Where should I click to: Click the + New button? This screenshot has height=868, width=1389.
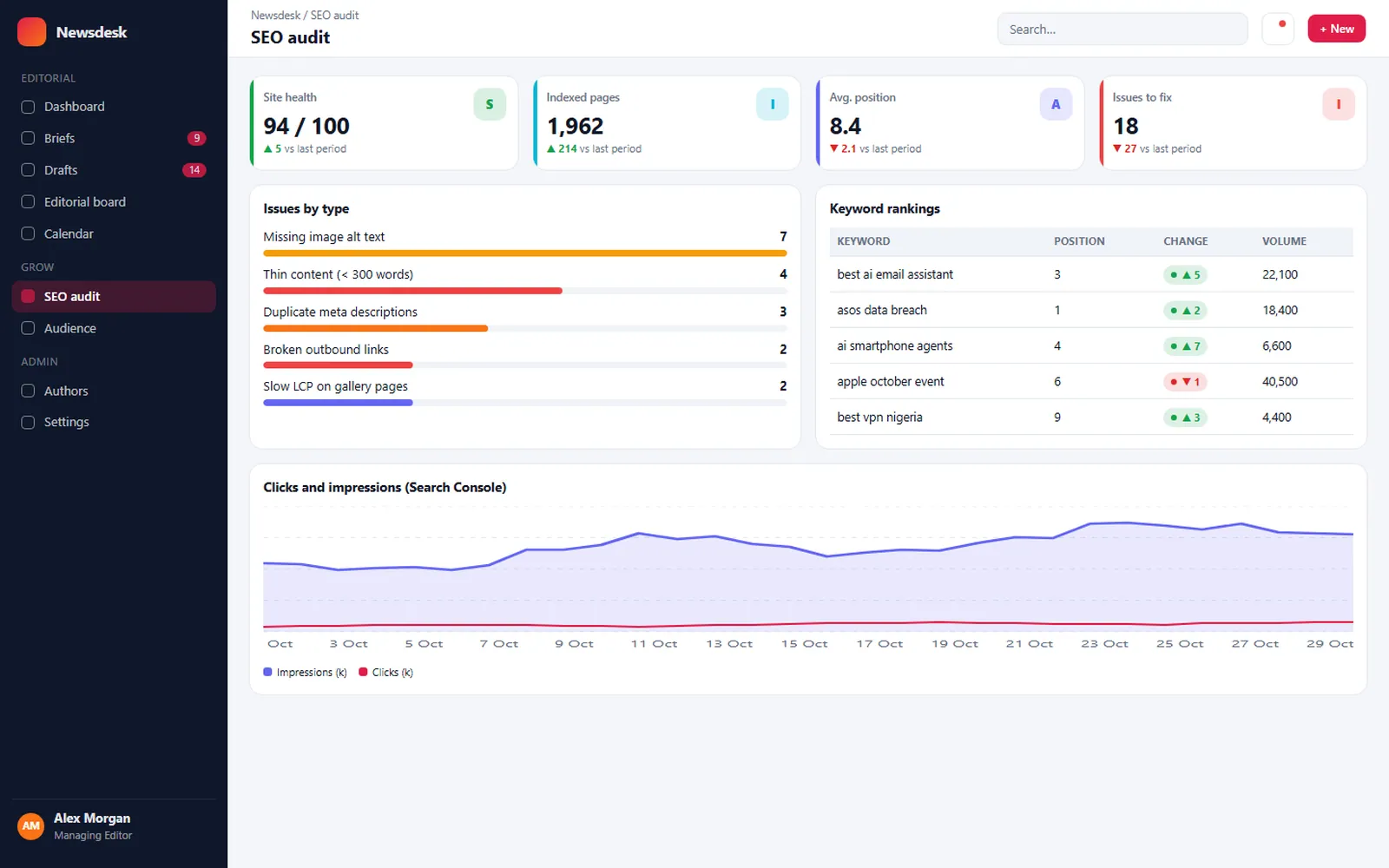[x=1337, y=29]
